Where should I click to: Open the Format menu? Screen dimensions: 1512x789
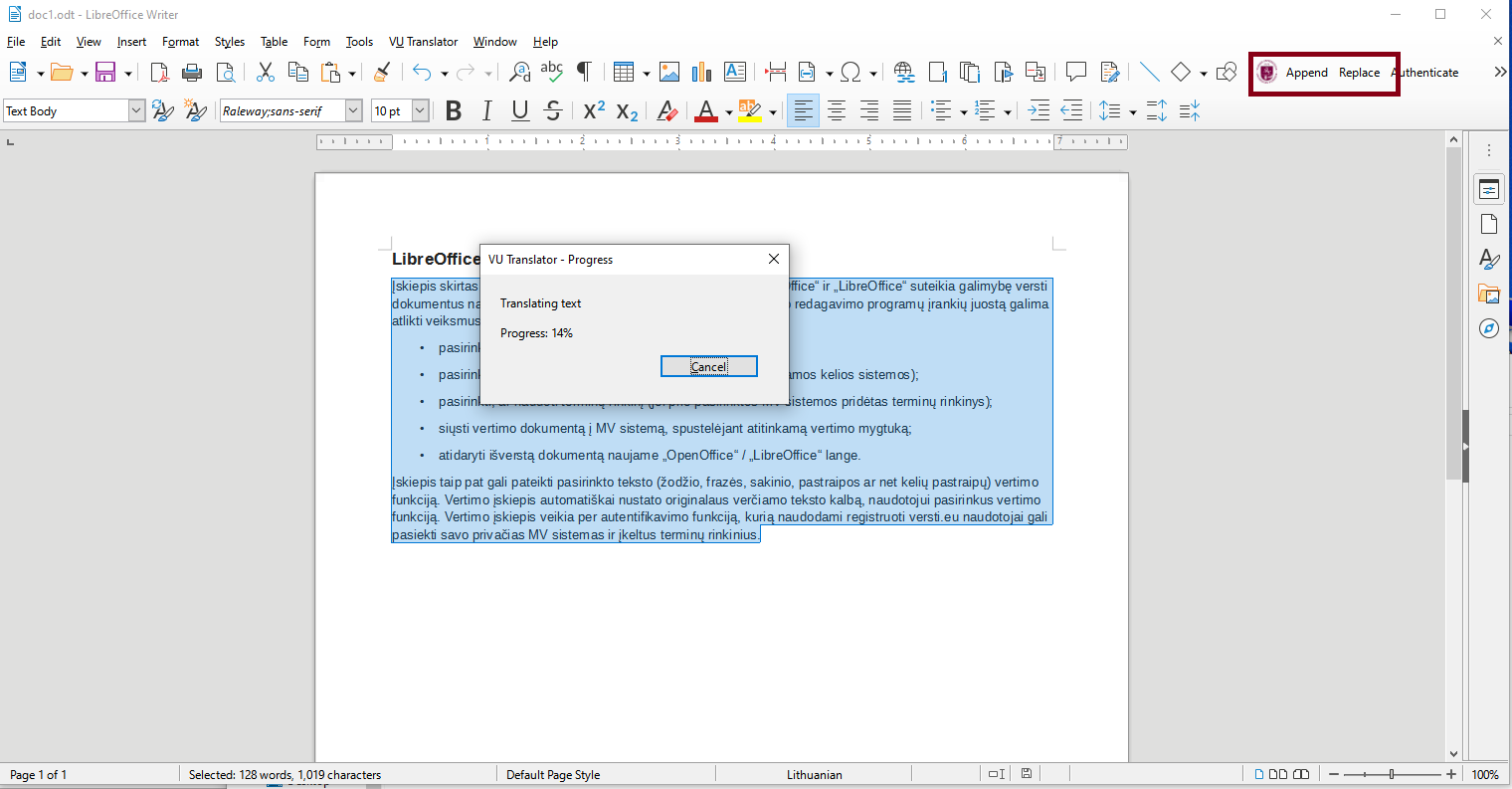(181, 42)
